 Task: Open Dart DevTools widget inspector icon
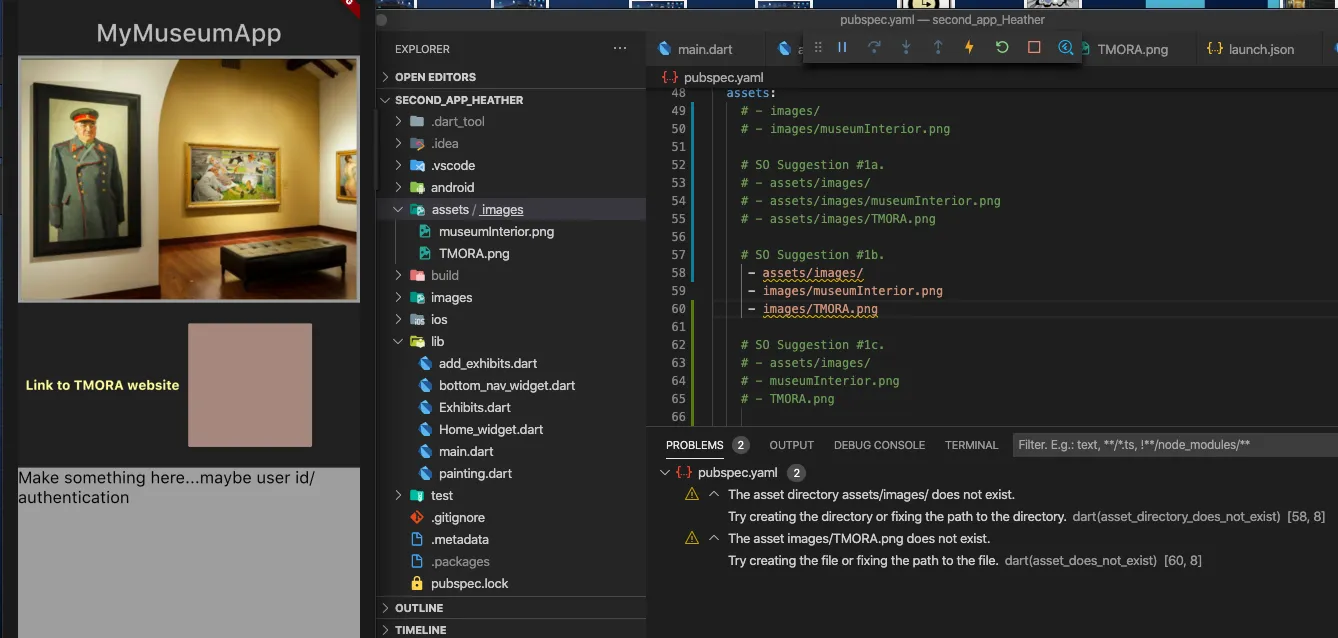pos(1065,48)
